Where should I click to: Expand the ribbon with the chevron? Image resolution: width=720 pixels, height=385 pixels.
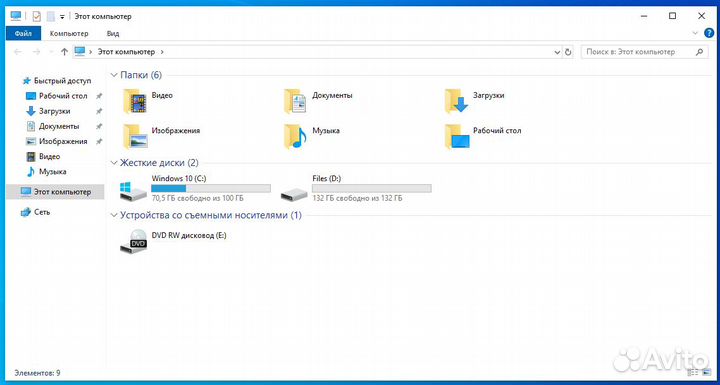[695, 33]
